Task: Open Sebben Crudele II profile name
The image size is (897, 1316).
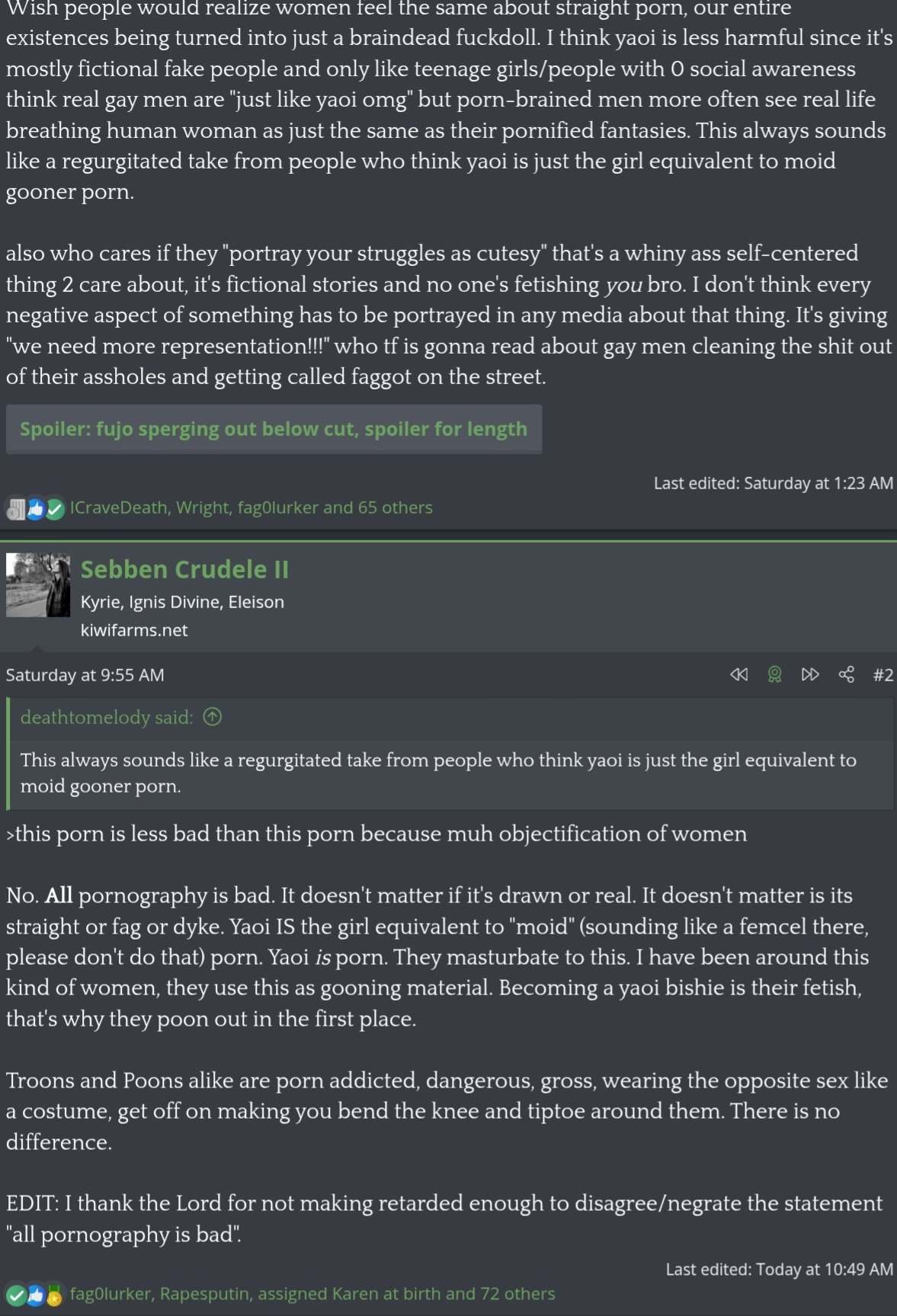Action: pyautogui.click(x=184, y=569)
